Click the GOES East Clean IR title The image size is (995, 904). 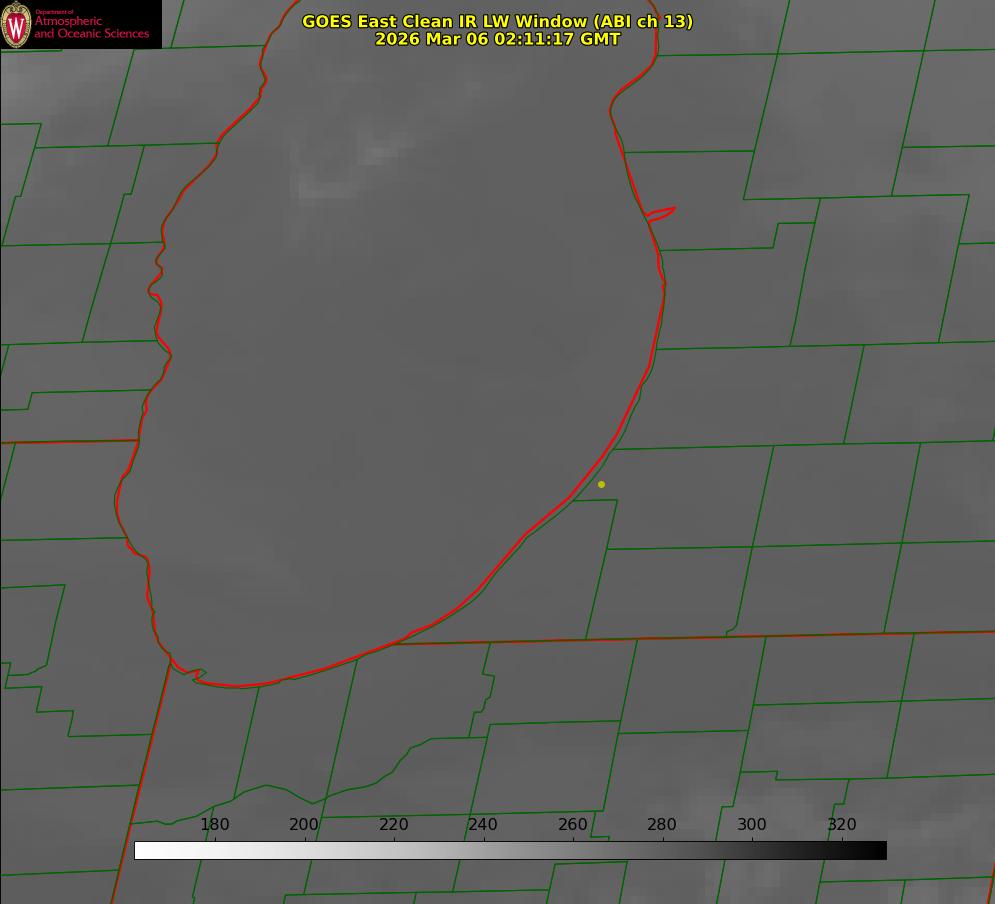[x=445, y=21]
